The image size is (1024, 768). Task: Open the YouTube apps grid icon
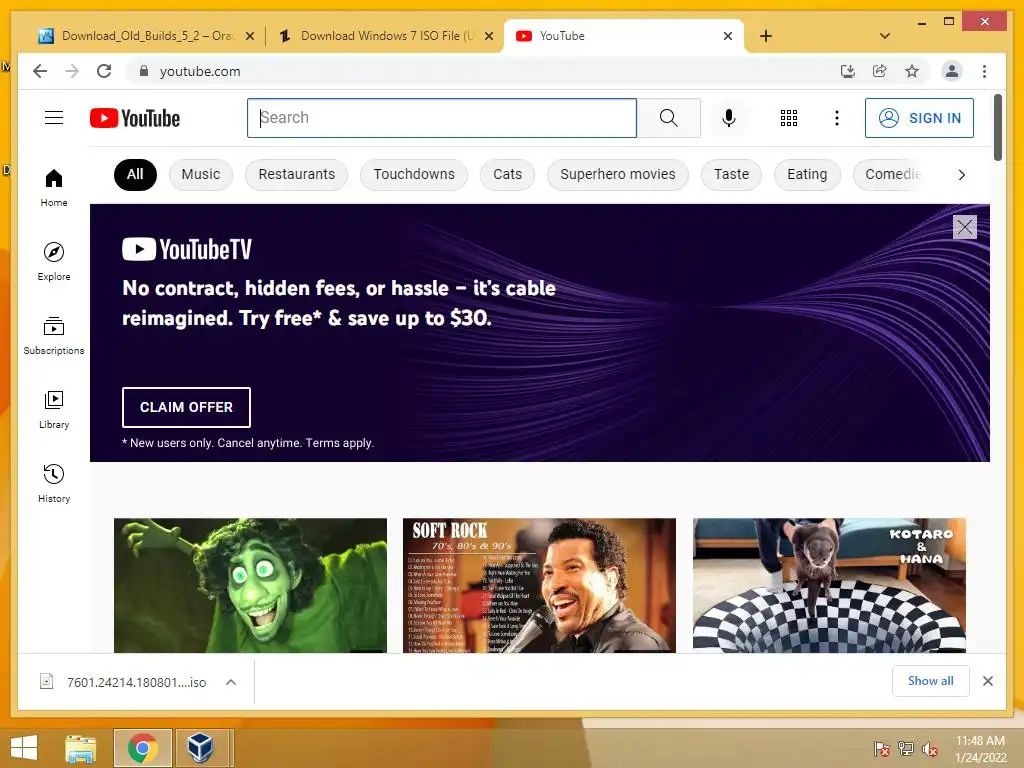tap(789, 118)
